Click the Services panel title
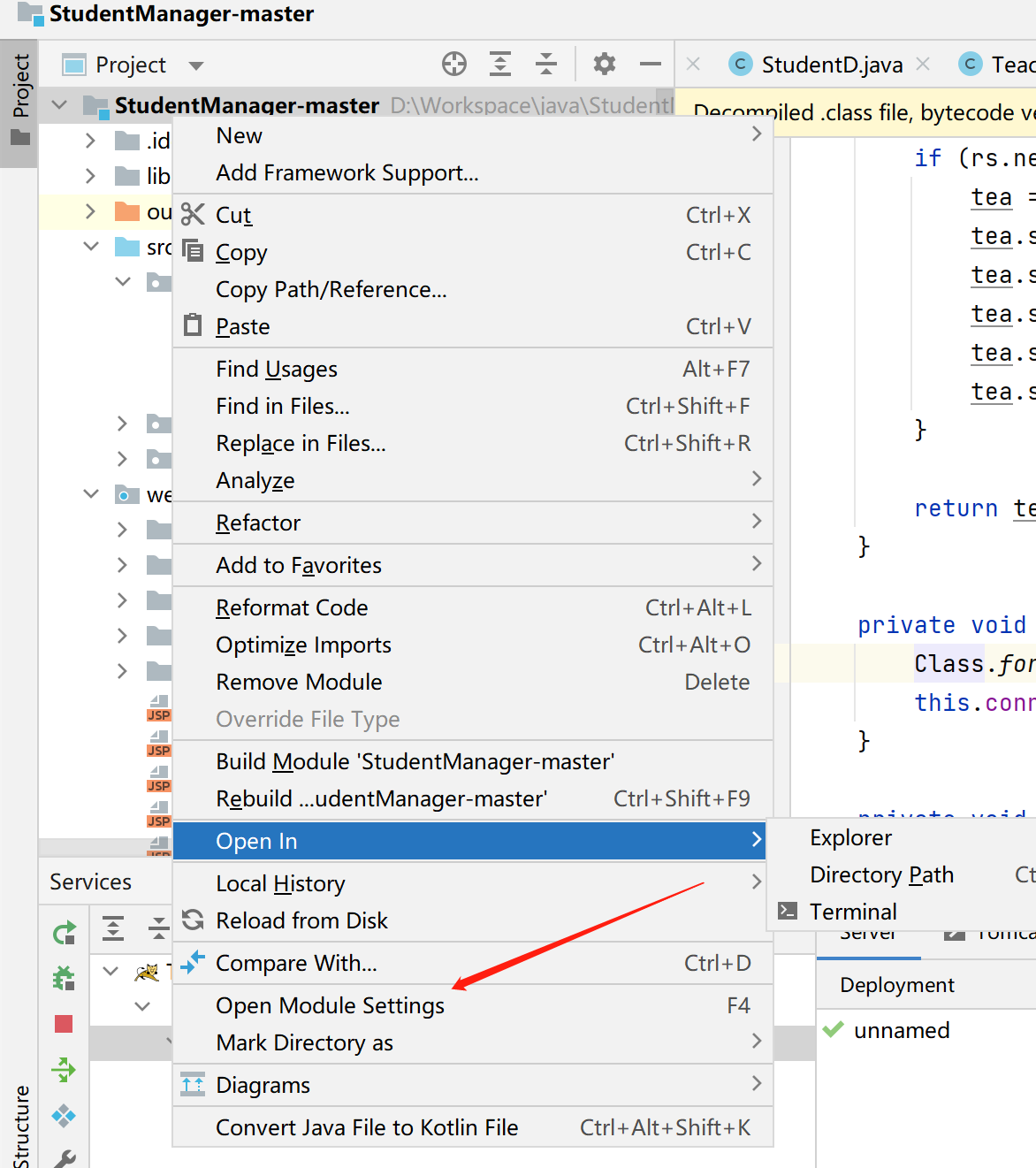 click(90, 882)
